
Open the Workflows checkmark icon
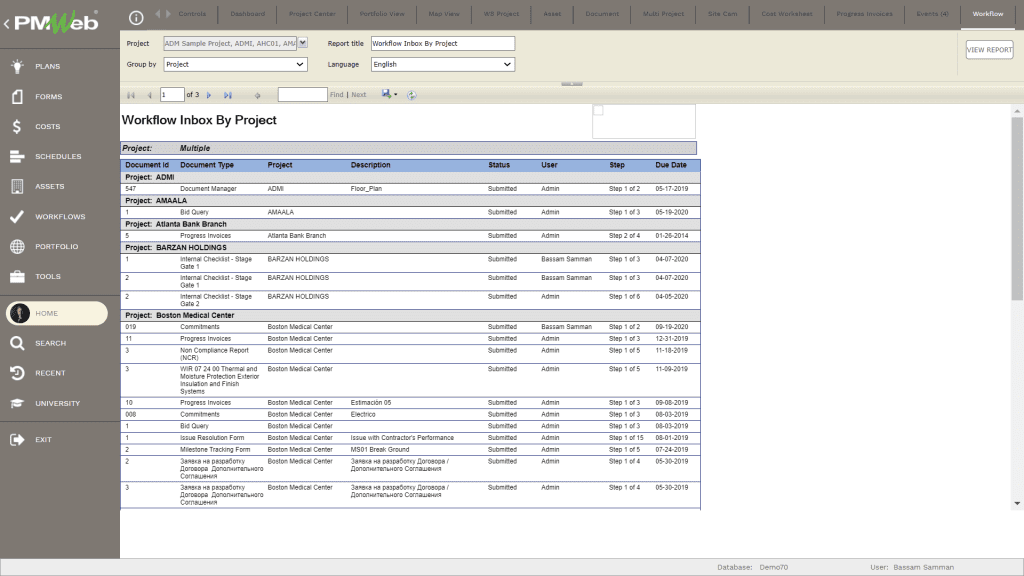tap(18, 217)
